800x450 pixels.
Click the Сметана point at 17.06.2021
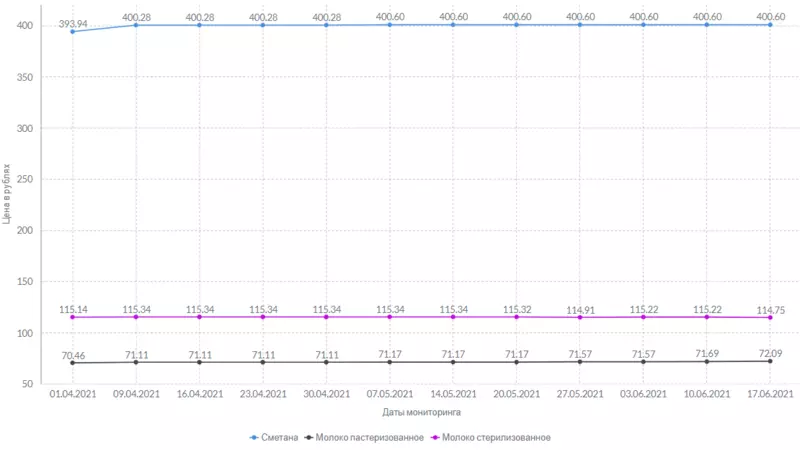tap(770, 24)
